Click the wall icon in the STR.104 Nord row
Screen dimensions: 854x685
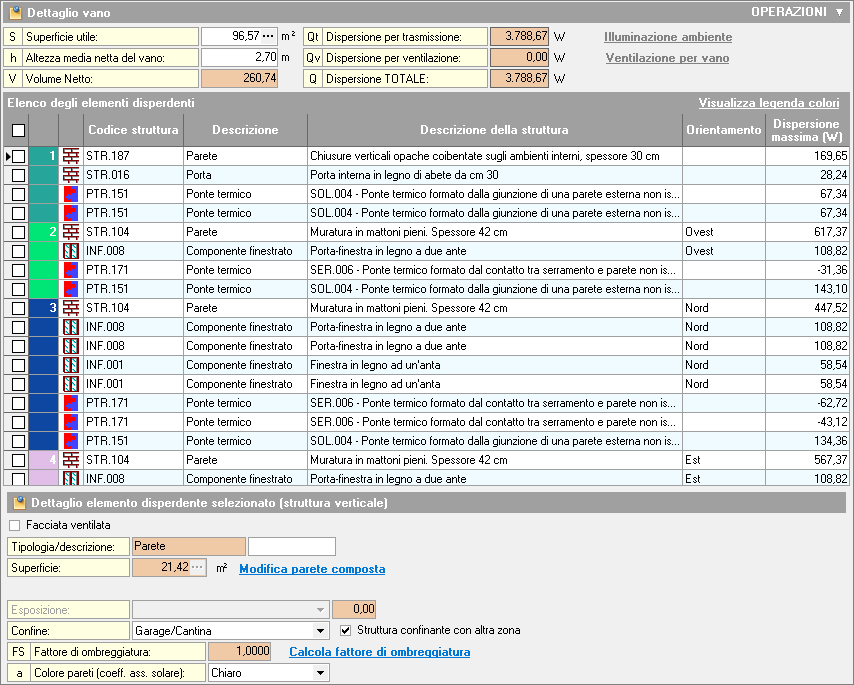point(71,308)
